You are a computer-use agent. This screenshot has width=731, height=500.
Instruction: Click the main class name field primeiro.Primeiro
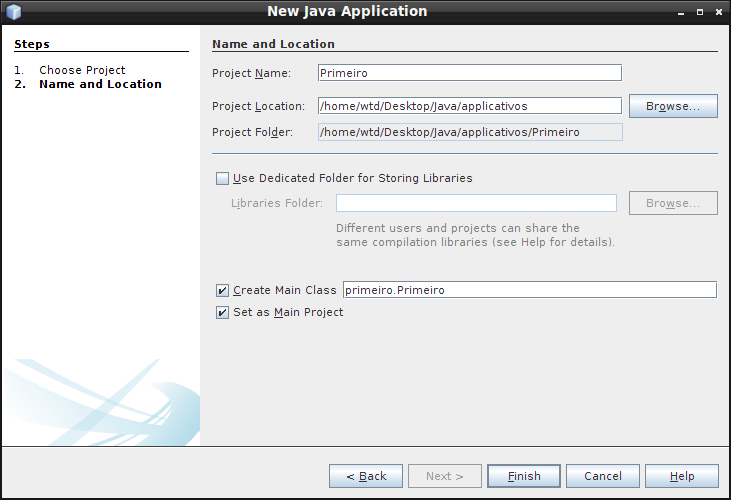tap(530, 290)
